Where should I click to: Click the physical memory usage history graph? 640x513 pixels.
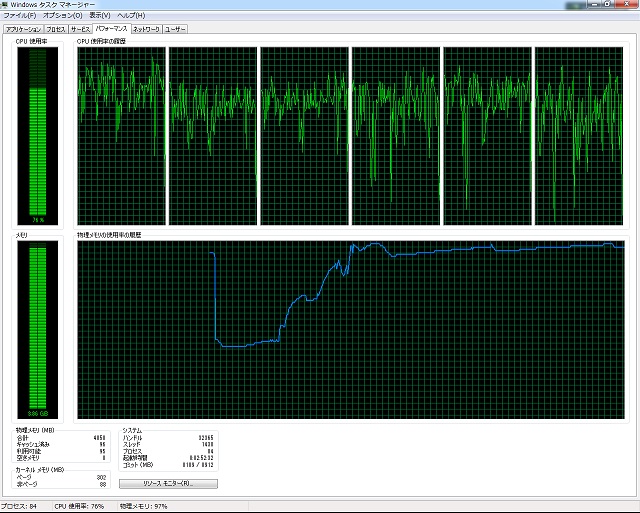point(351,330)
